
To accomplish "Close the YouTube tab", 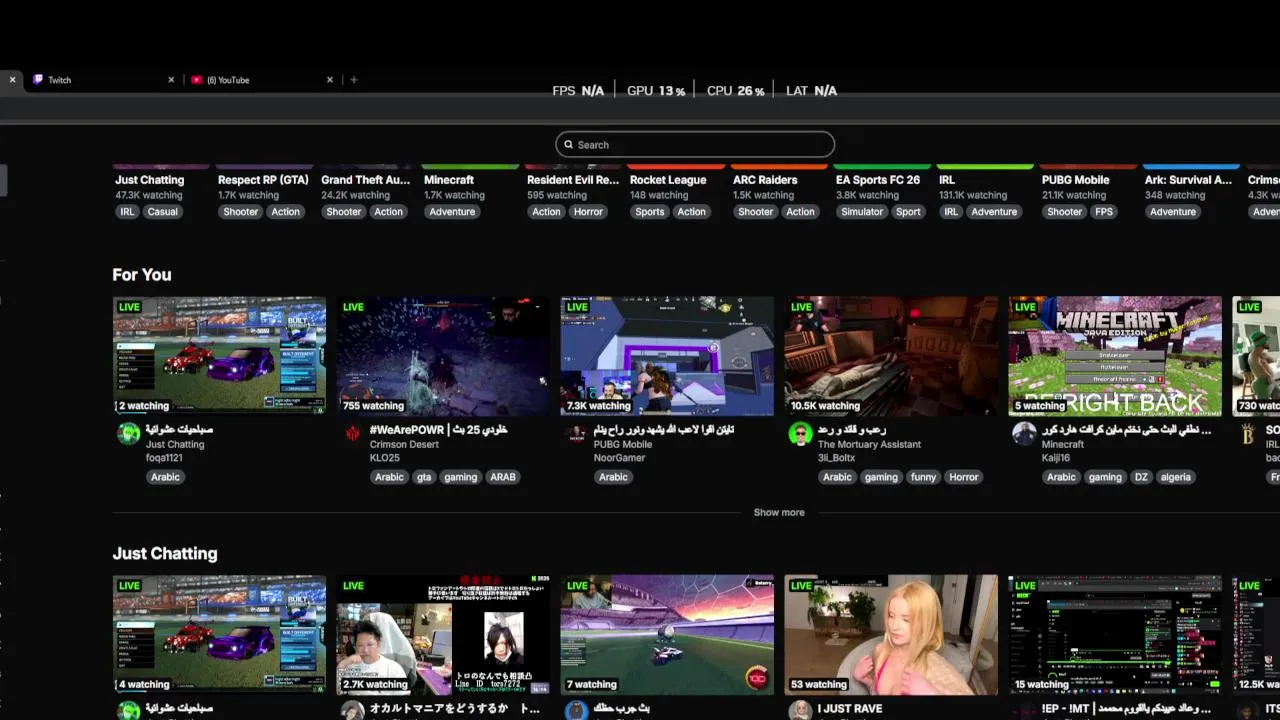I will pyautogui.click(x=330, y=80).
